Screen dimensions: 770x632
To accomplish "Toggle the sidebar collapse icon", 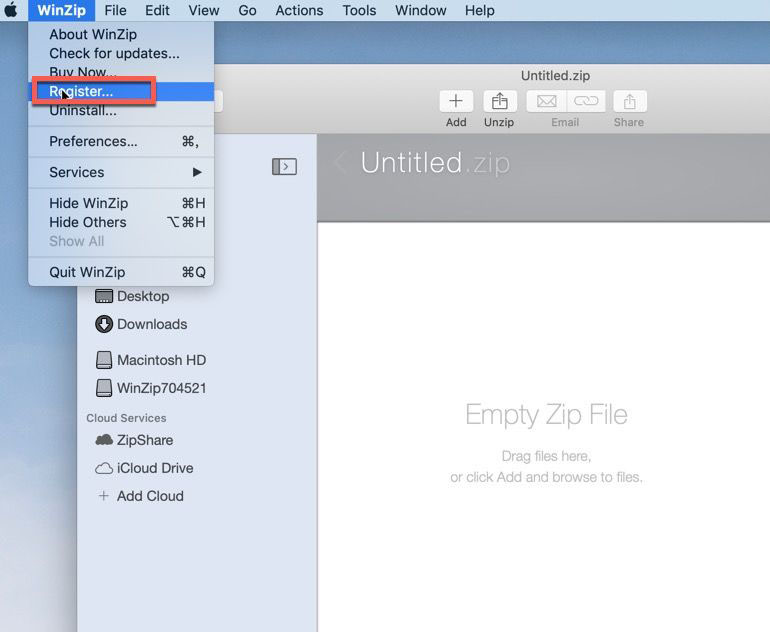I will coord(284,166).
